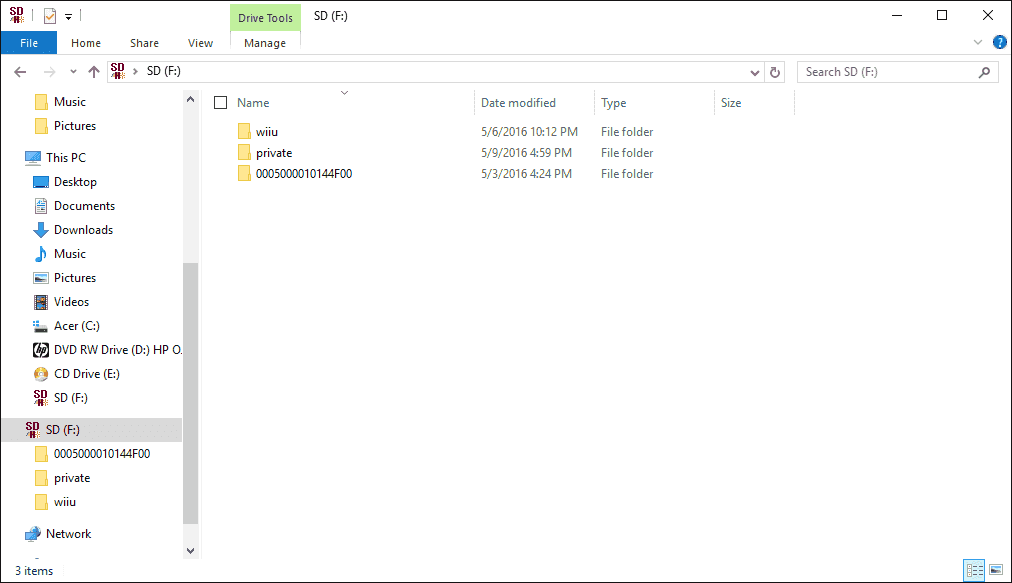This screenshot has width=1012, height=583.
Task: Open private folder in navigation tree
Action: pos(72,478)
